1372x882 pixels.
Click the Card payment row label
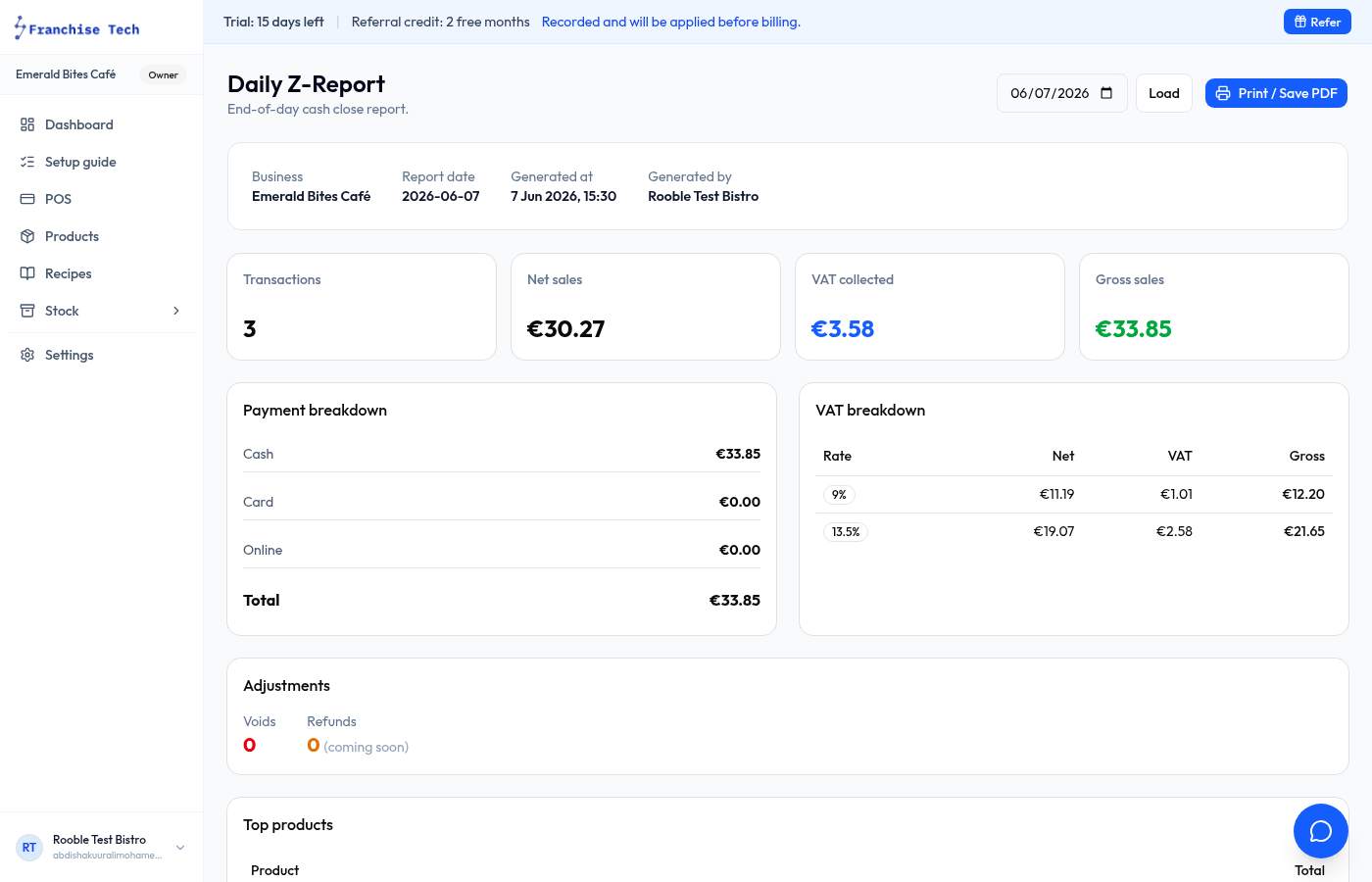click(259, 502)
